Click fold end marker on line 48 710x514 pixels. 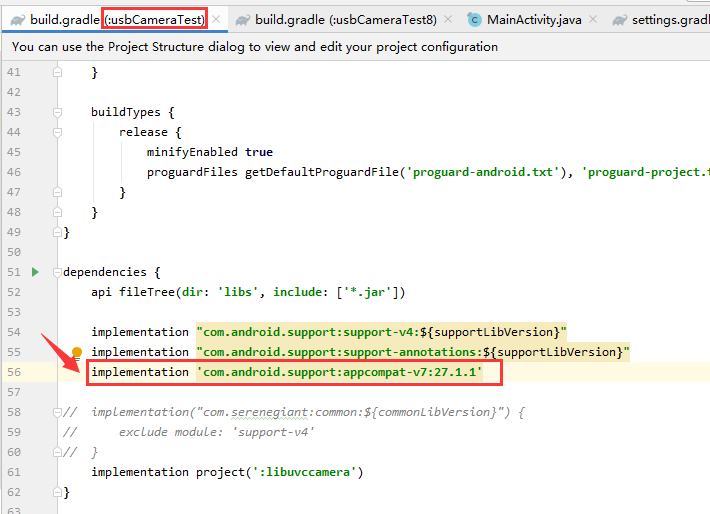click(x=58, y=212)
